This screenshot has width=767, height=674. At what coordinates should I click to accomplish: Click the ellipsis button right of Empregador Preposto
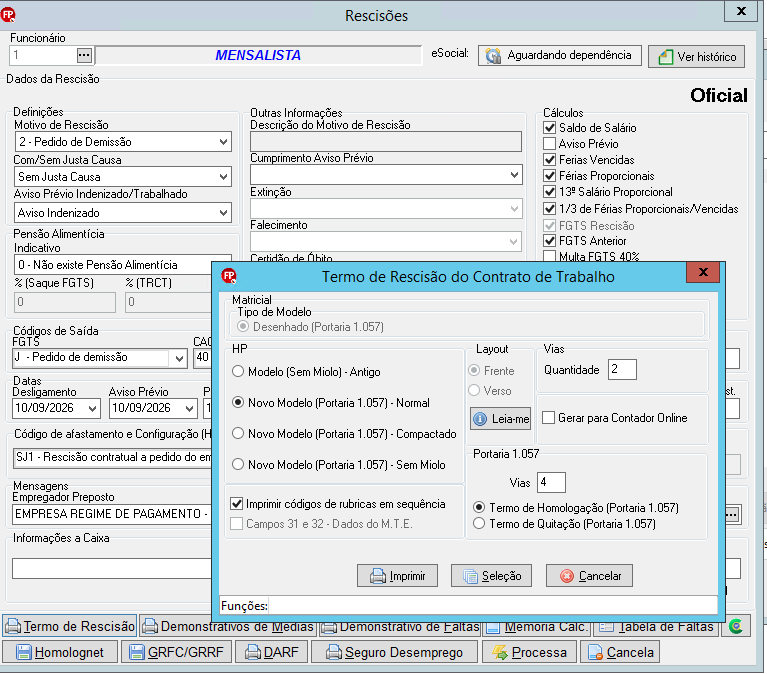pyautogui.click(x=732, y=514)
